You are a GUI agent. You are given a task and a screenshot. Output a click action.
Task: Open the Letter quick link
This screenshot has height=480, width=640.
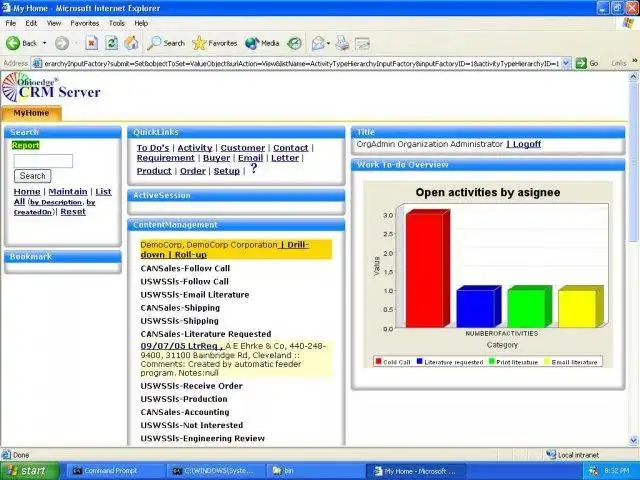(285, 158)
